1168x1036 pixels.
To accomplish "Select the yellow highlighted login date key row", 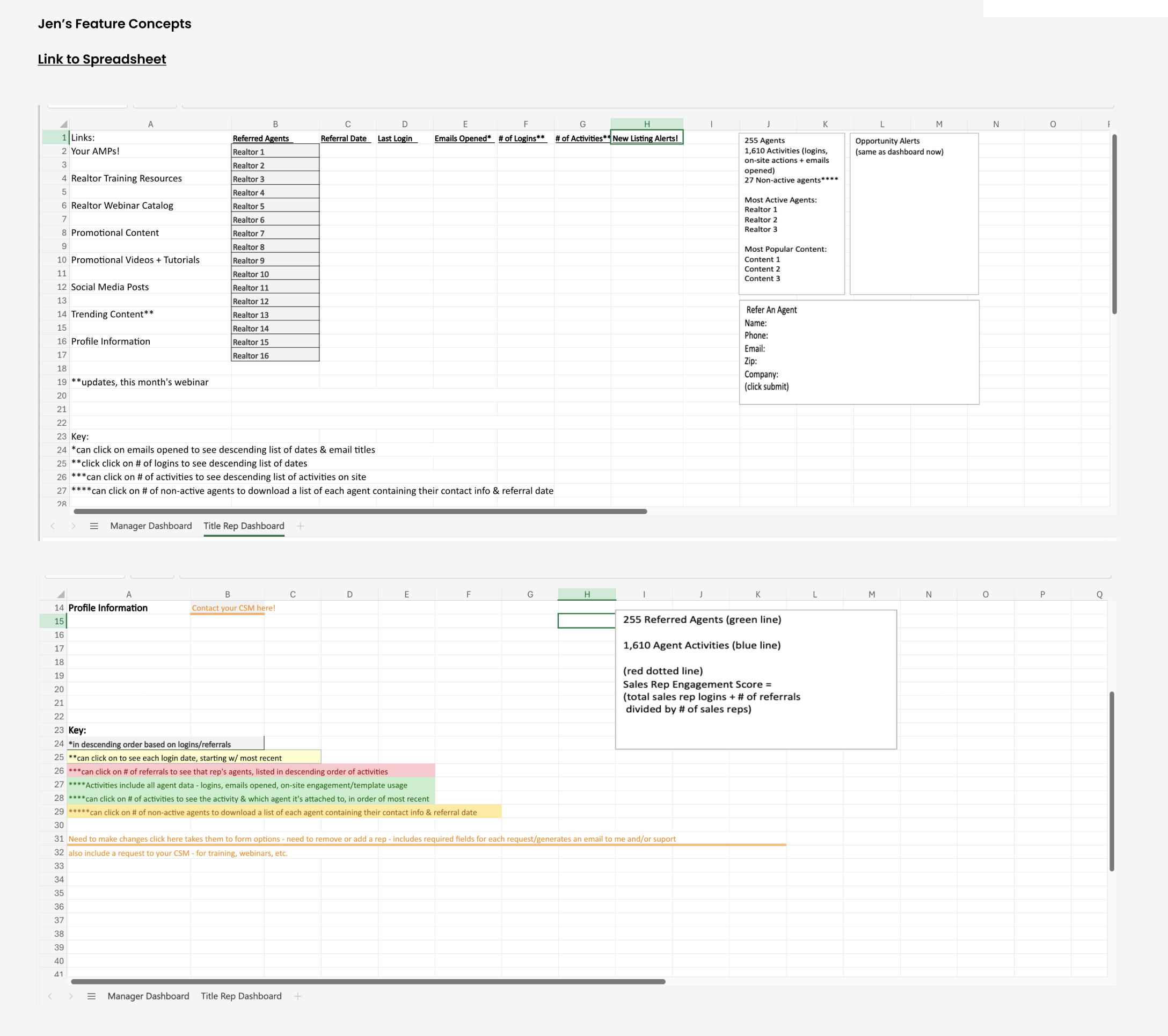I will [194, 758].
